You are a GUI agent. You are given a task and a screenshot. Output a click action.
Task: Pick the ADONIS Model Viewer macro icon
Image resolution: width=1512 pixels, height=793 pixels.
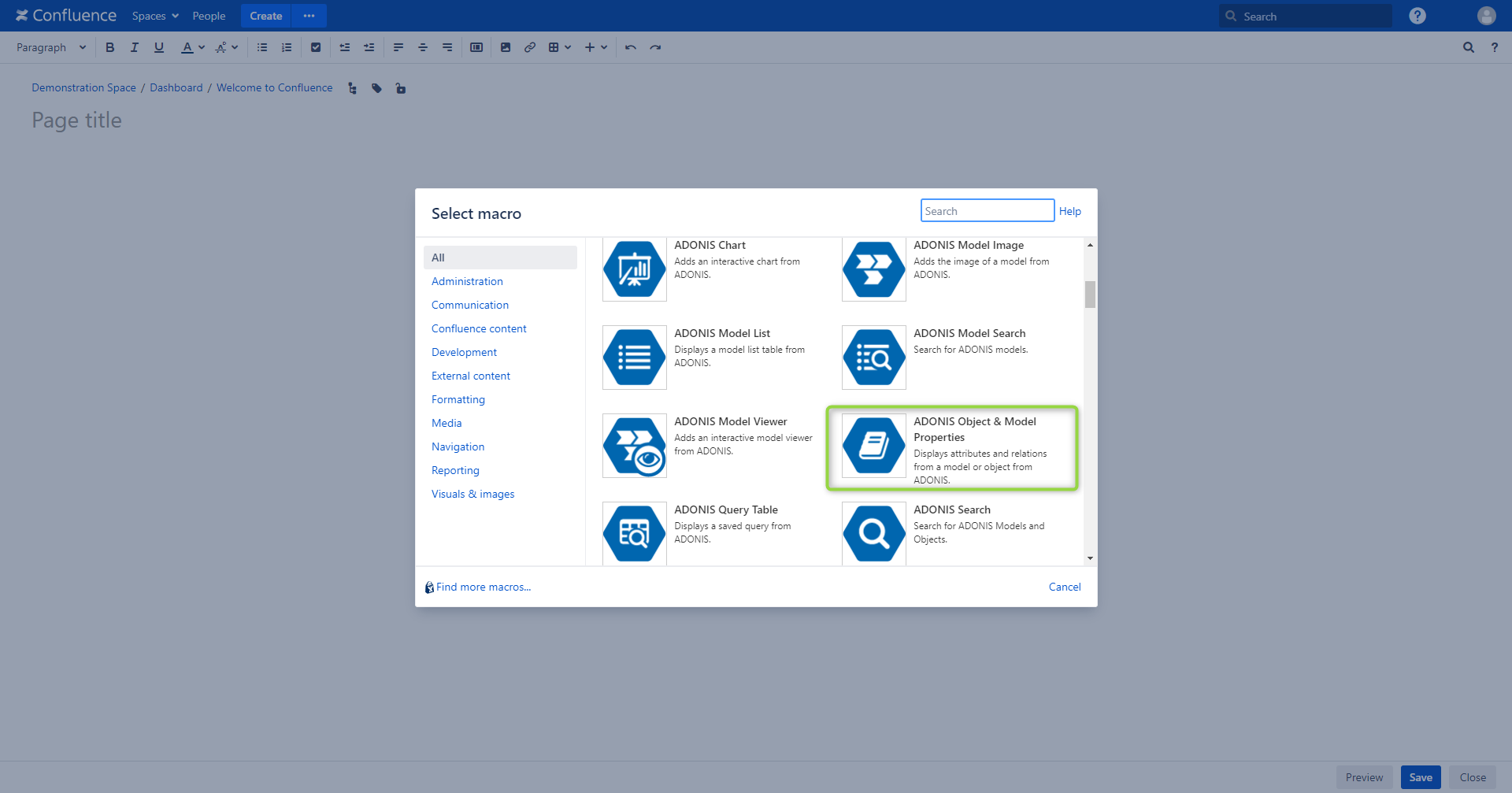pos(635,446)
